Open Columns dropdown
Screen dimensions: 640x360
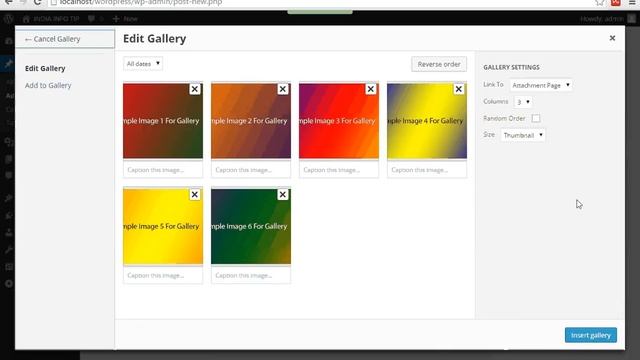(x=523, y=102)
